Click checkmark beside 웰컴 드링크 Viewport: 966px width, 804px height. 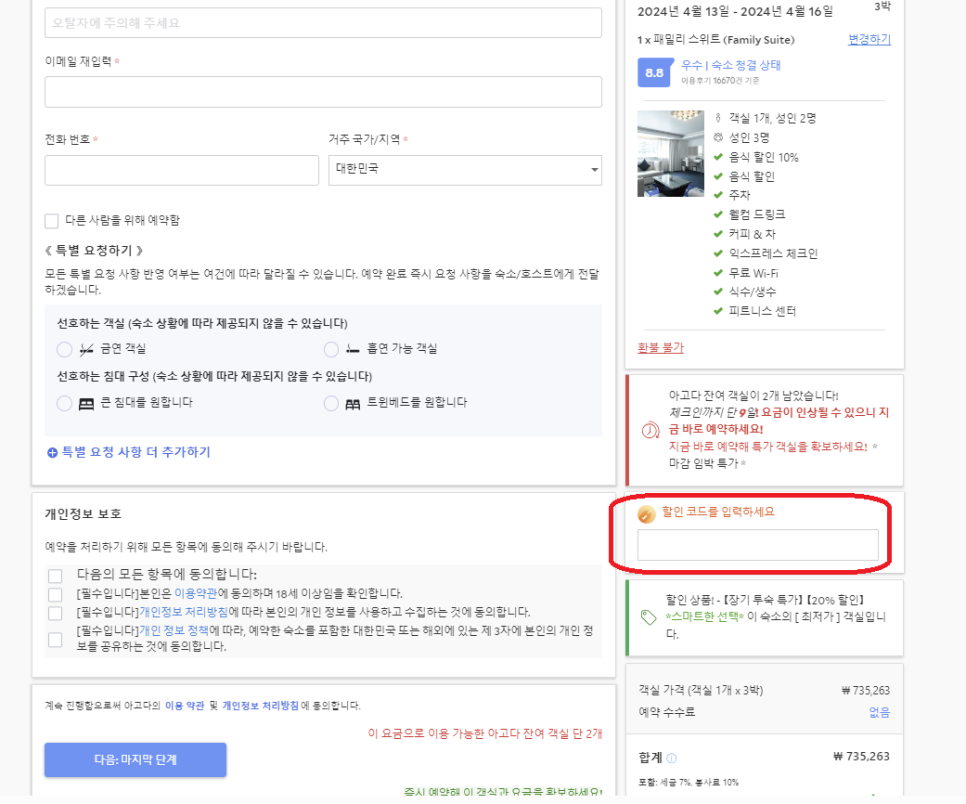pos(718,215)
